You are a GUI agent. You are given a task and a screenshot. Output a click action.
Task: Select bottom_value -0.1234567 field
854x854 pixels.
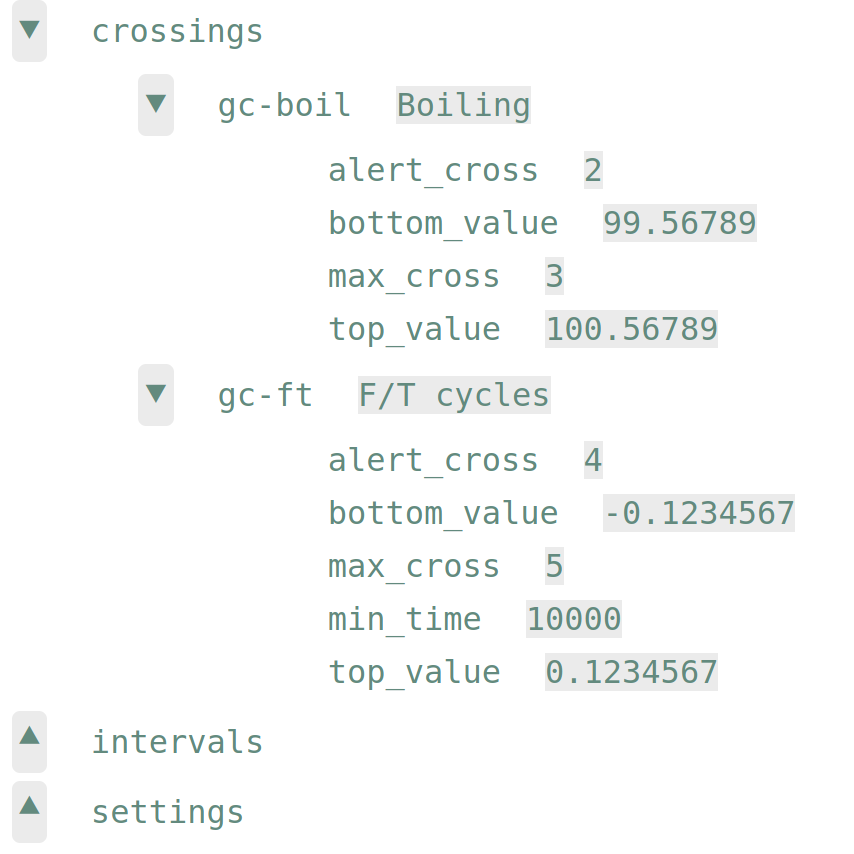point(699,513)
